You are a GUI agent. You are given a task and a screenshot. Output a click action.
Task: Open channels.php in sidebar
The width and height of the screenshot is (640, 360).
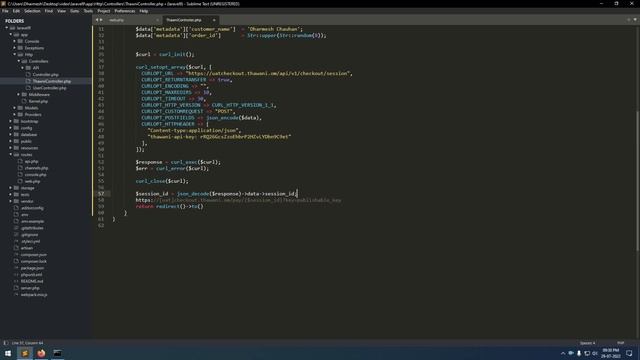pos(36,168)
